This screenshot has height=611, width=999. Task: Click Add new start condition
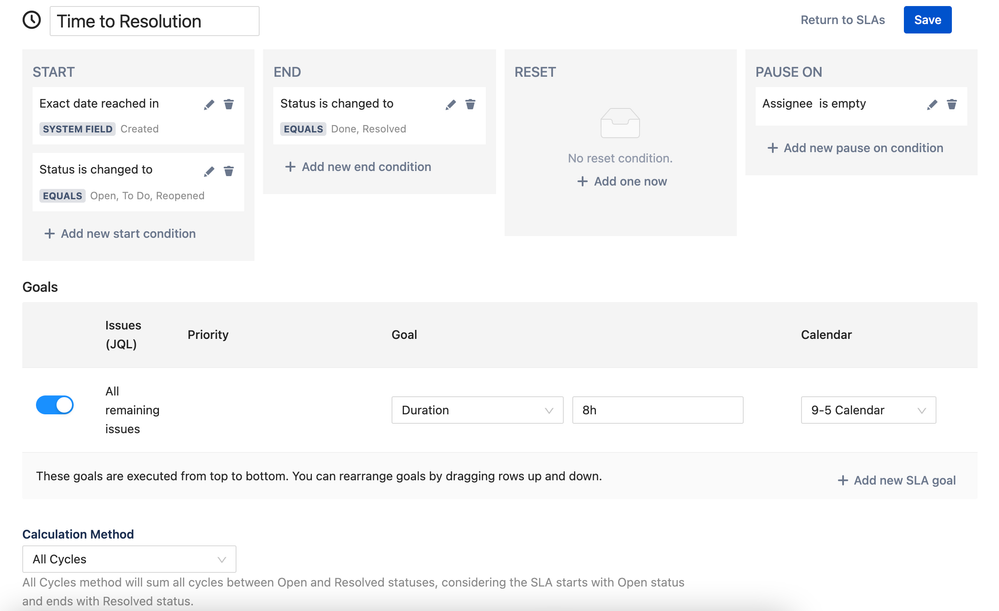(120, 234)
